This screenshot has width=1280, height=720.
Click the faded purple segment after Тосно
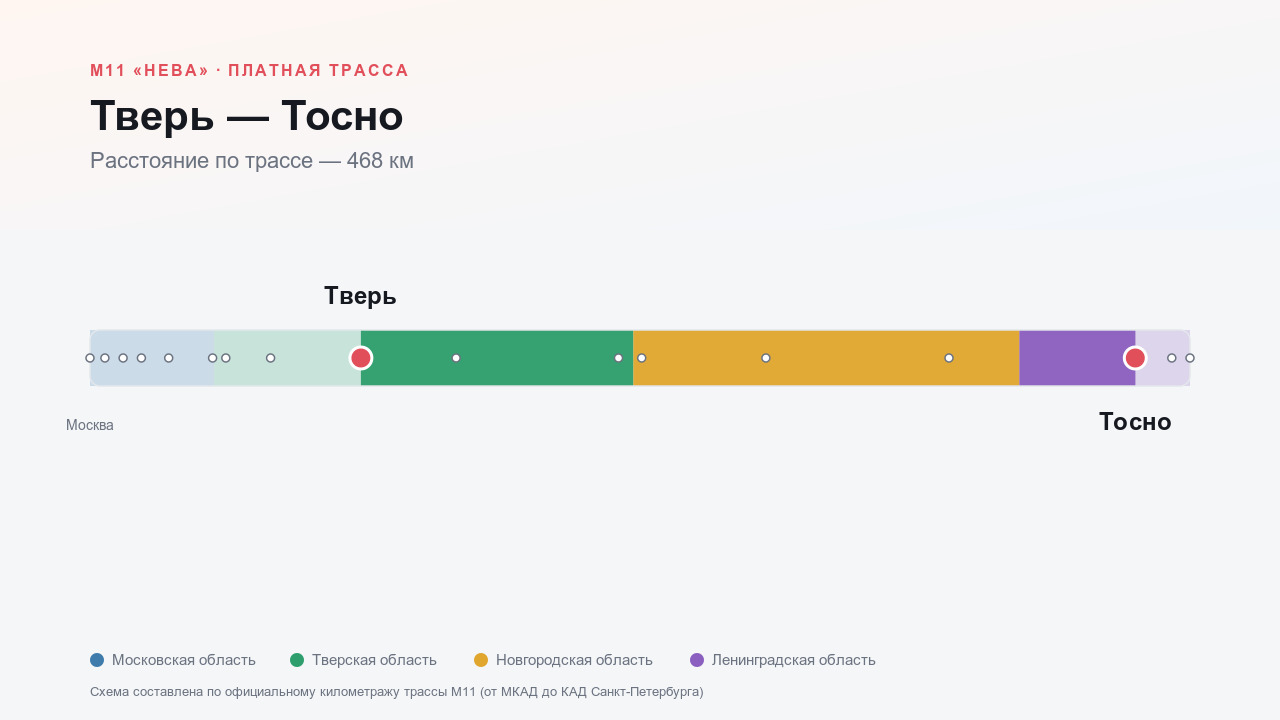click(x=1162, y=358)
